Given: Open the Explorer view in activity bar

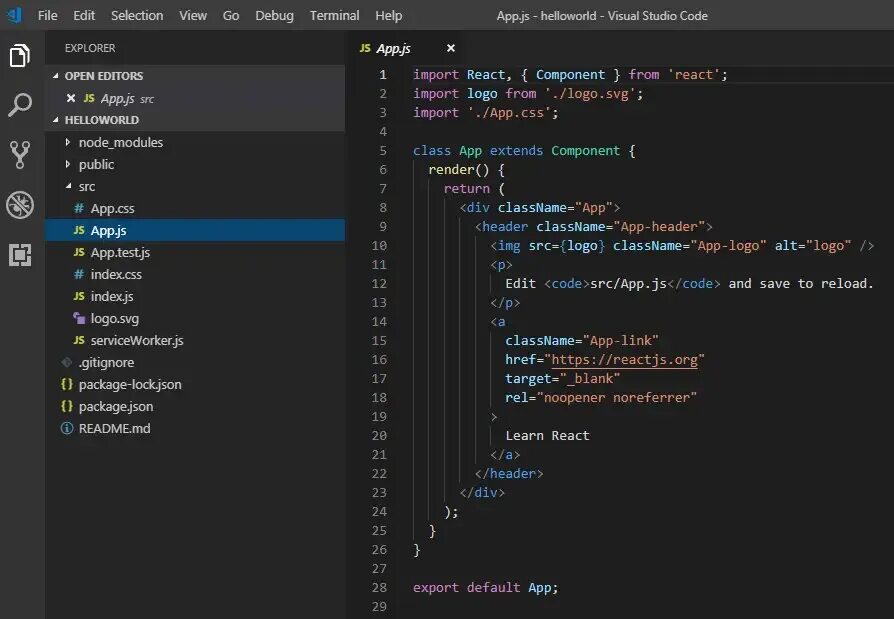Looking at the screenshot, I should tap(20, 55).
